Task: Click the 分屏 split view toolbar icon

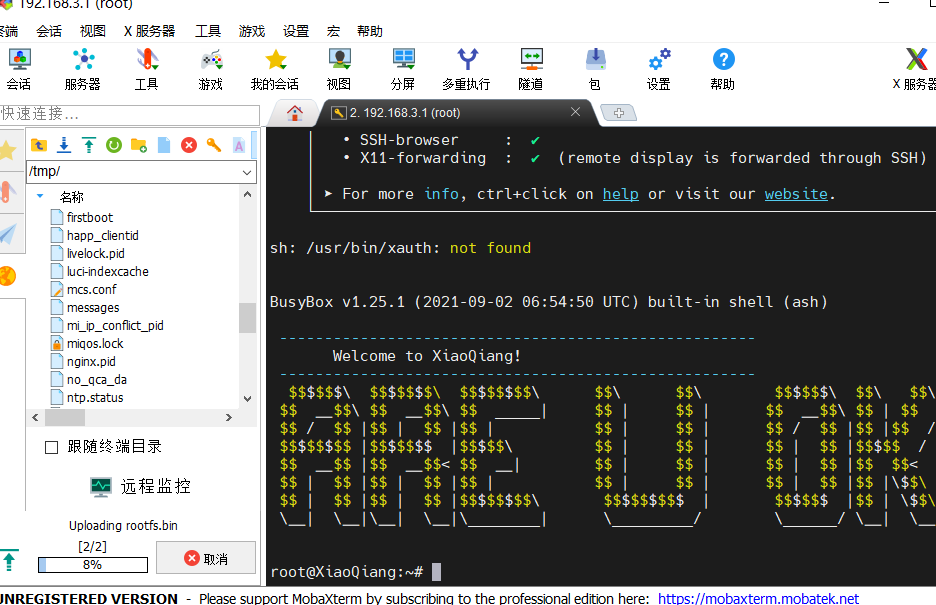Action: click(x=403, y=69)
